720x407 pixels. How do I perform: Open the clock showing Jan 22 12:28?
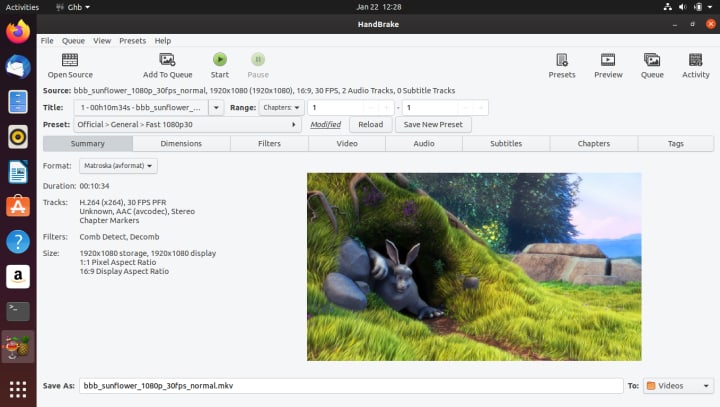click(x=378, y=7)
